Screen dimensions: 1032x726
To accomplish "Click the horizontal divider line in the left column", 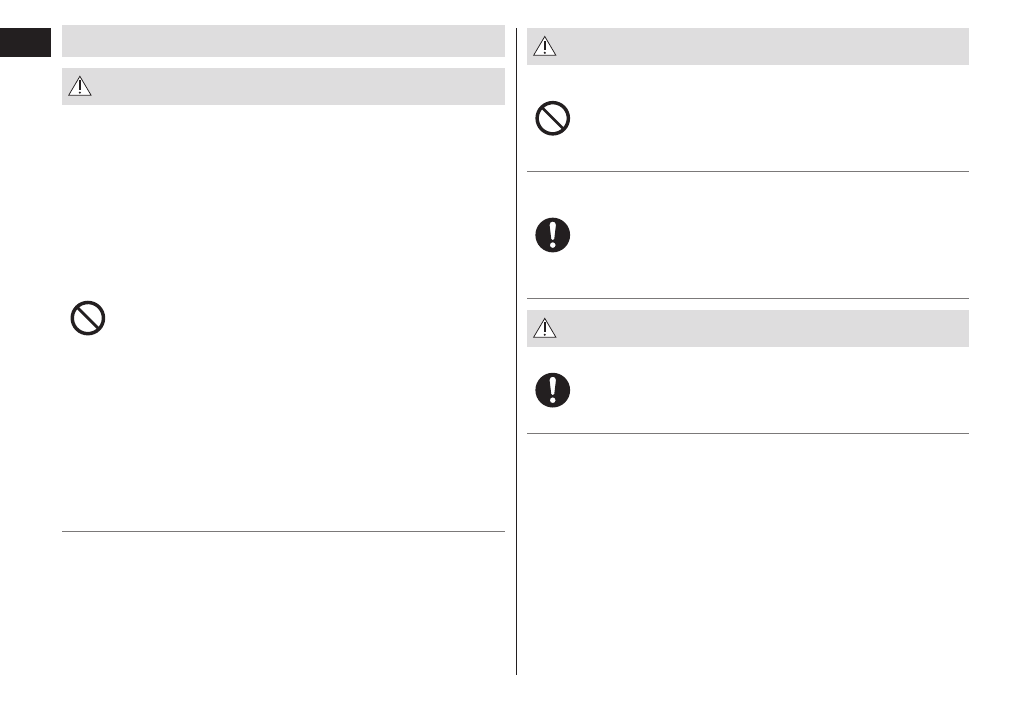I will click(x=283, y=532).
